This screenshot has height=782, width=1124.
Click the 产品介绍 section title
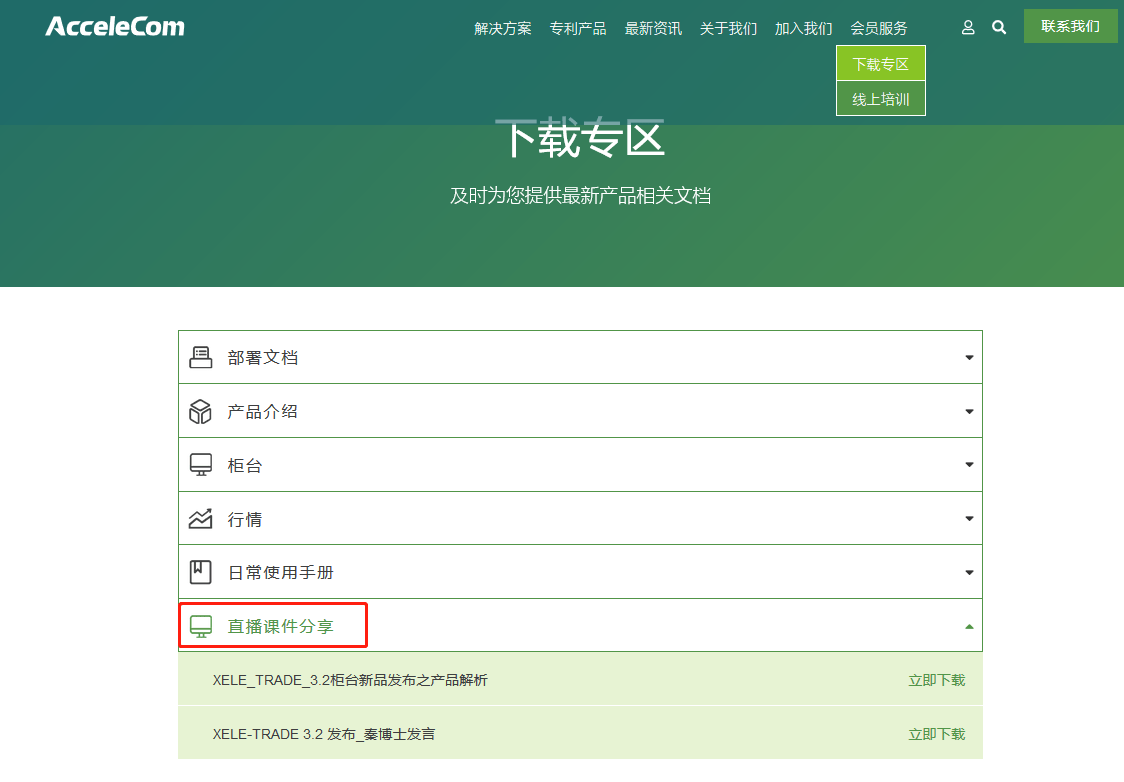262,411
